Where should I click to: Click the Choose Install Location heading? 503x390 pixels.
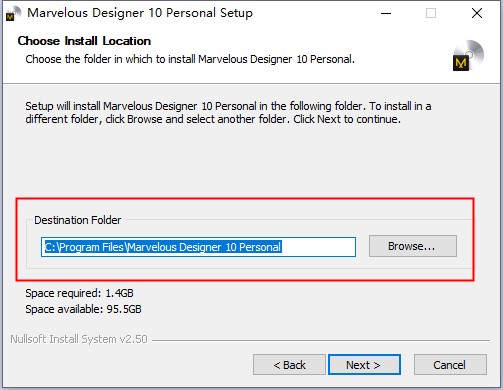(x=84, y=41)
